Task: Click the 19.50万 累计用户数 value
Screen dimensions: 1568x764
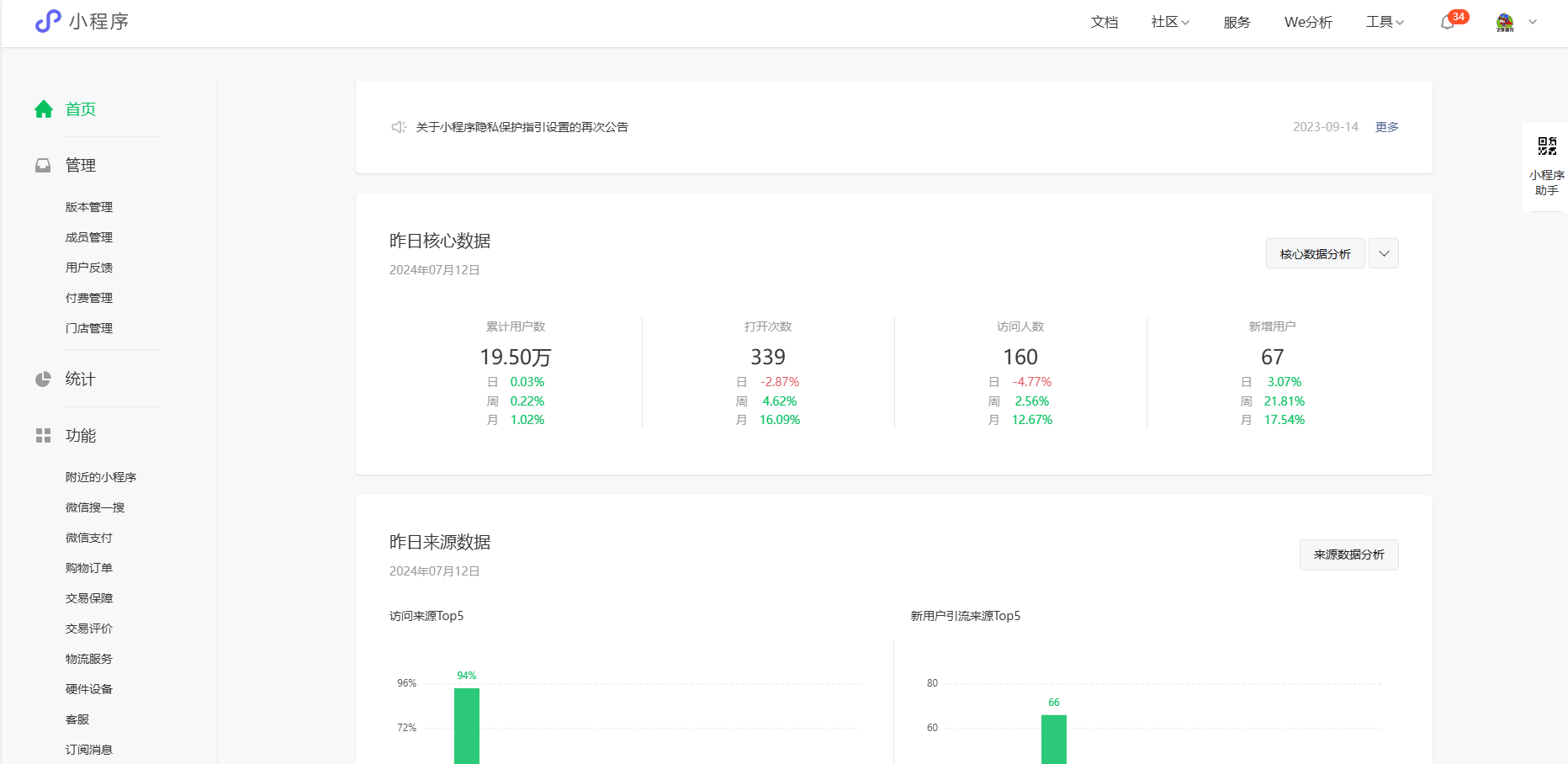Action: (516, 357)
